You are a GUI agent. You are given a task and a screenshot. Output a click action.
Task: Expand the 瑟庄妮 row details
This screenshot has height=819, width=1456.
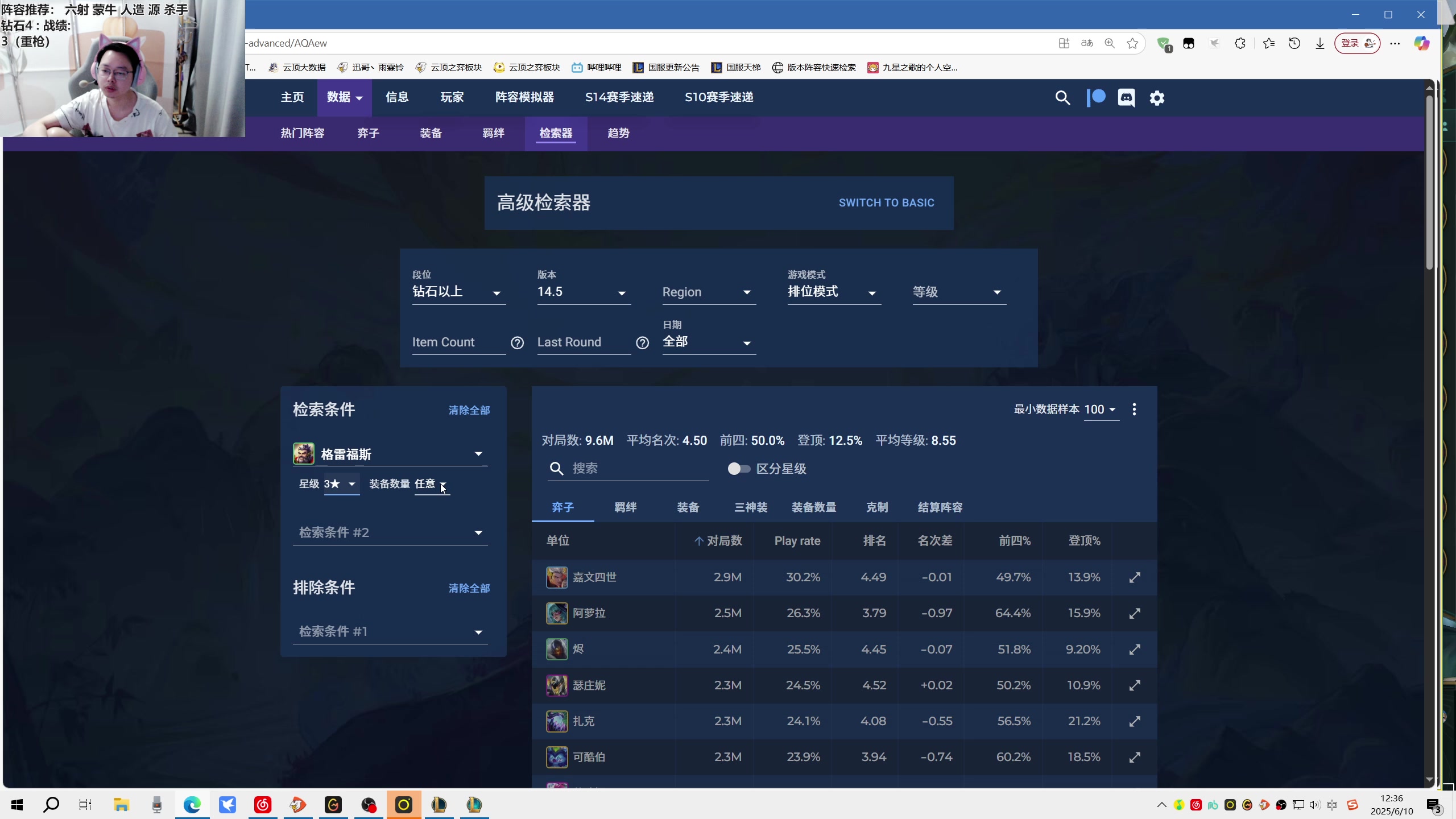[x=1135, y=685]
